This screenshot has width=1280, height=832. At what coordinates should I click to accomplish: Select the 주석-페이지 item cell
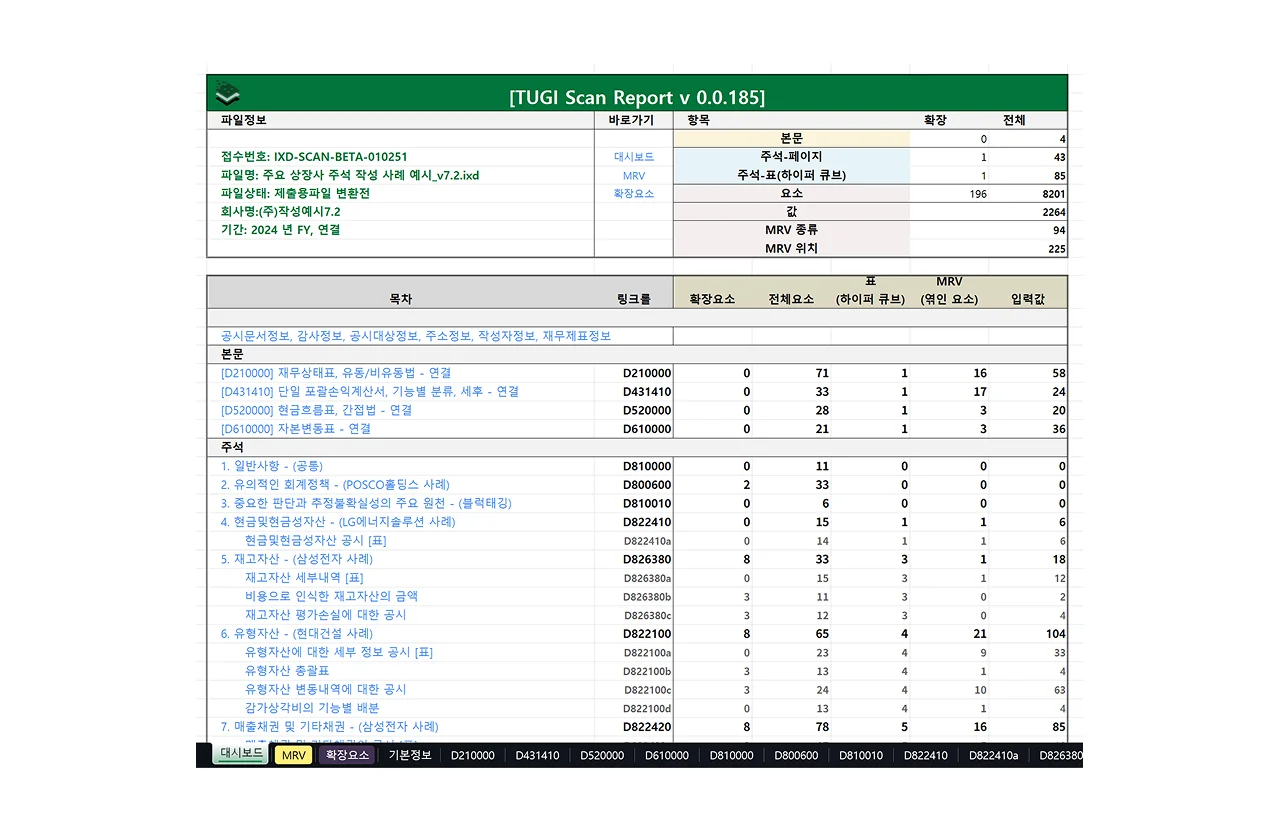(x=791, y=157)
